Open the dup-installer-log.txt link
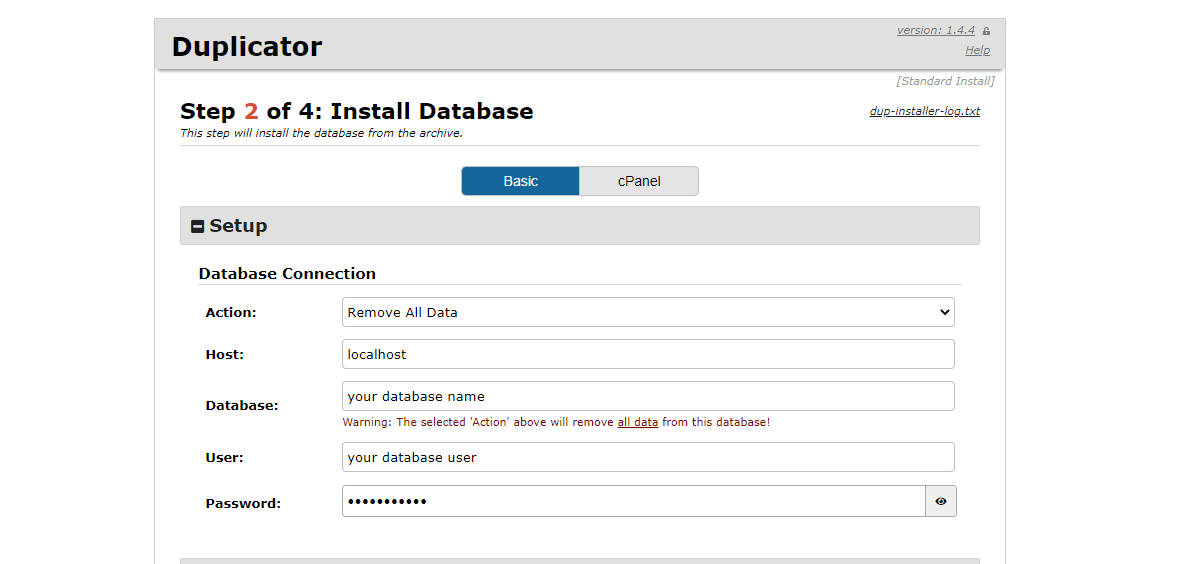The image size is (1189, 564). 924,111
